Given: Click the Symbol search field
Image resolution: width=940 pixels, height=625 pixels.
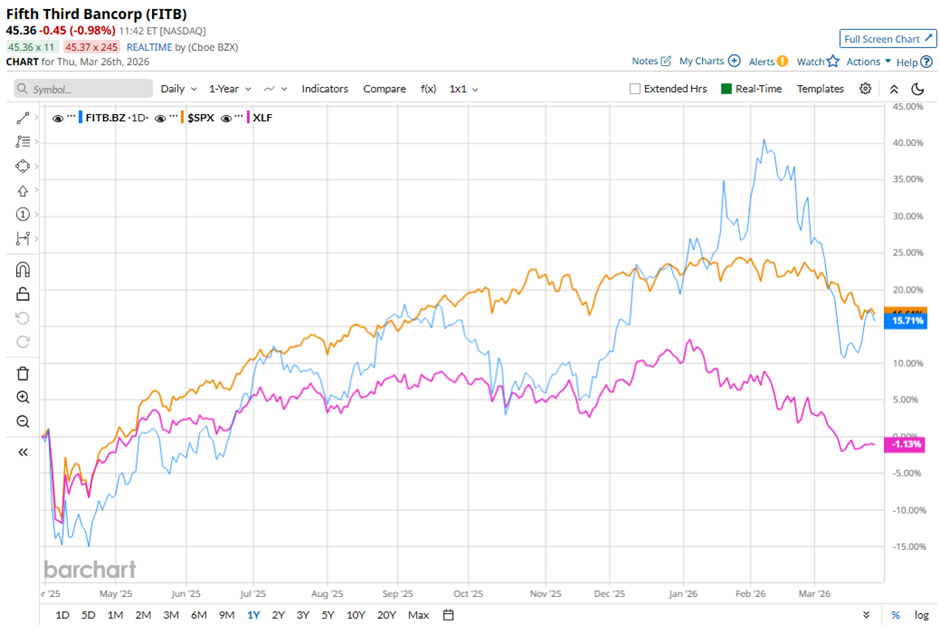Looking at the screenshot, I should coord(82,89).
